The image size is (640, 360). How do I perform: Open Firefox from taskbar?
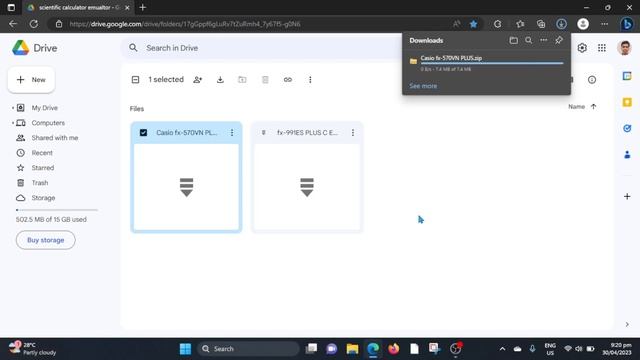click(393, 349)
